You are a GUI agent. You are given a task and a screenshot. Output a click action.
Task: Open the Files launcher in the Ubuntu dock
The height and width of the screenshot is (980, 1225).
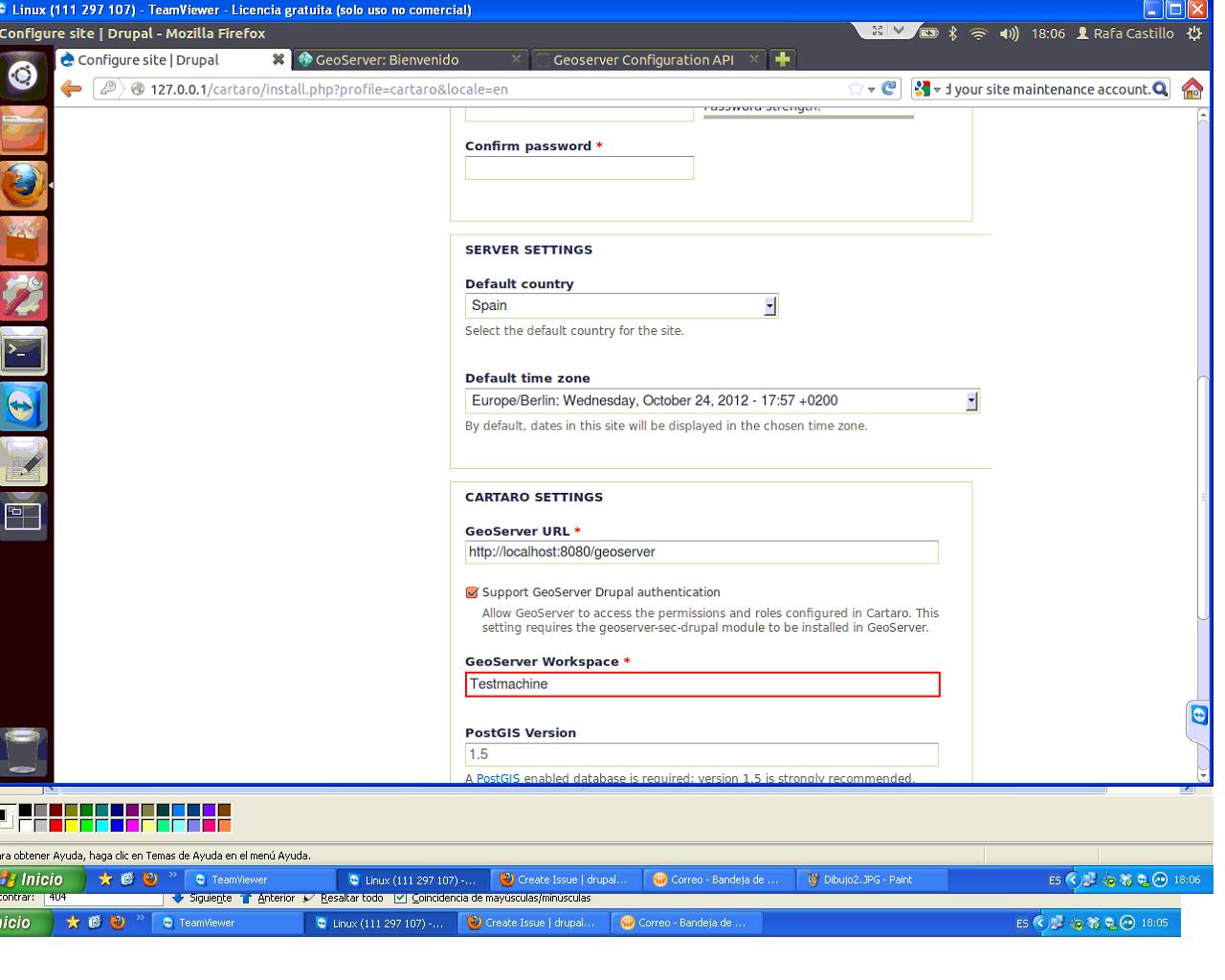coord(23,129)
